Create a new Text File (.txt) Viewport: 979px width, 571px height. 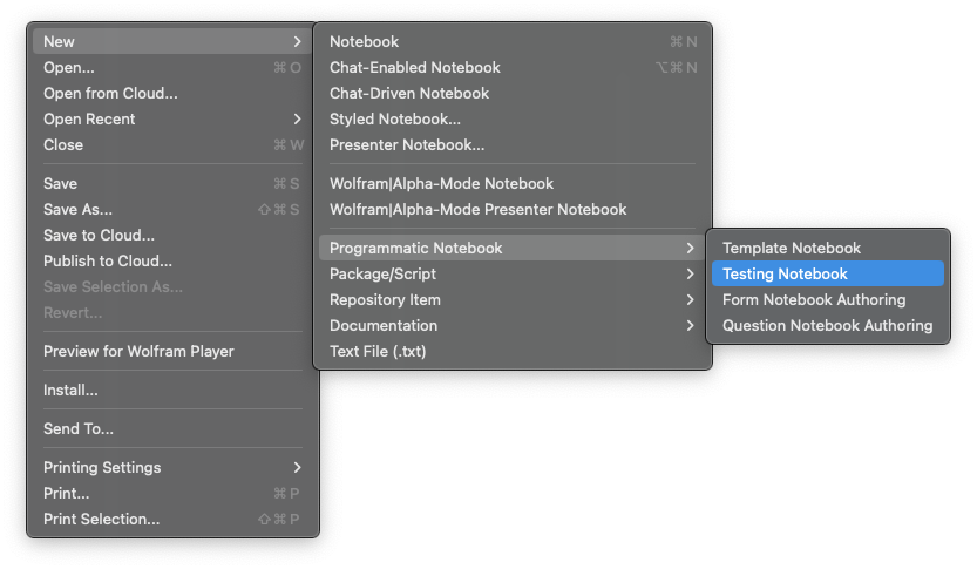[x=378, y=351]
